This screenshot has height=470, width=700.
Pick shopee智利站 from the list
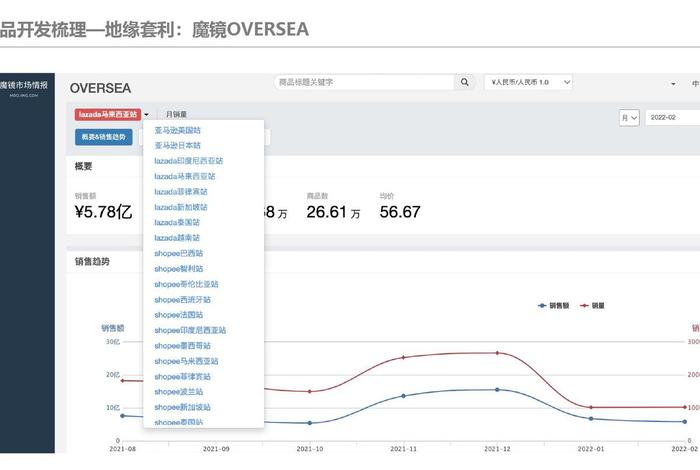click(x=179, y=269)
